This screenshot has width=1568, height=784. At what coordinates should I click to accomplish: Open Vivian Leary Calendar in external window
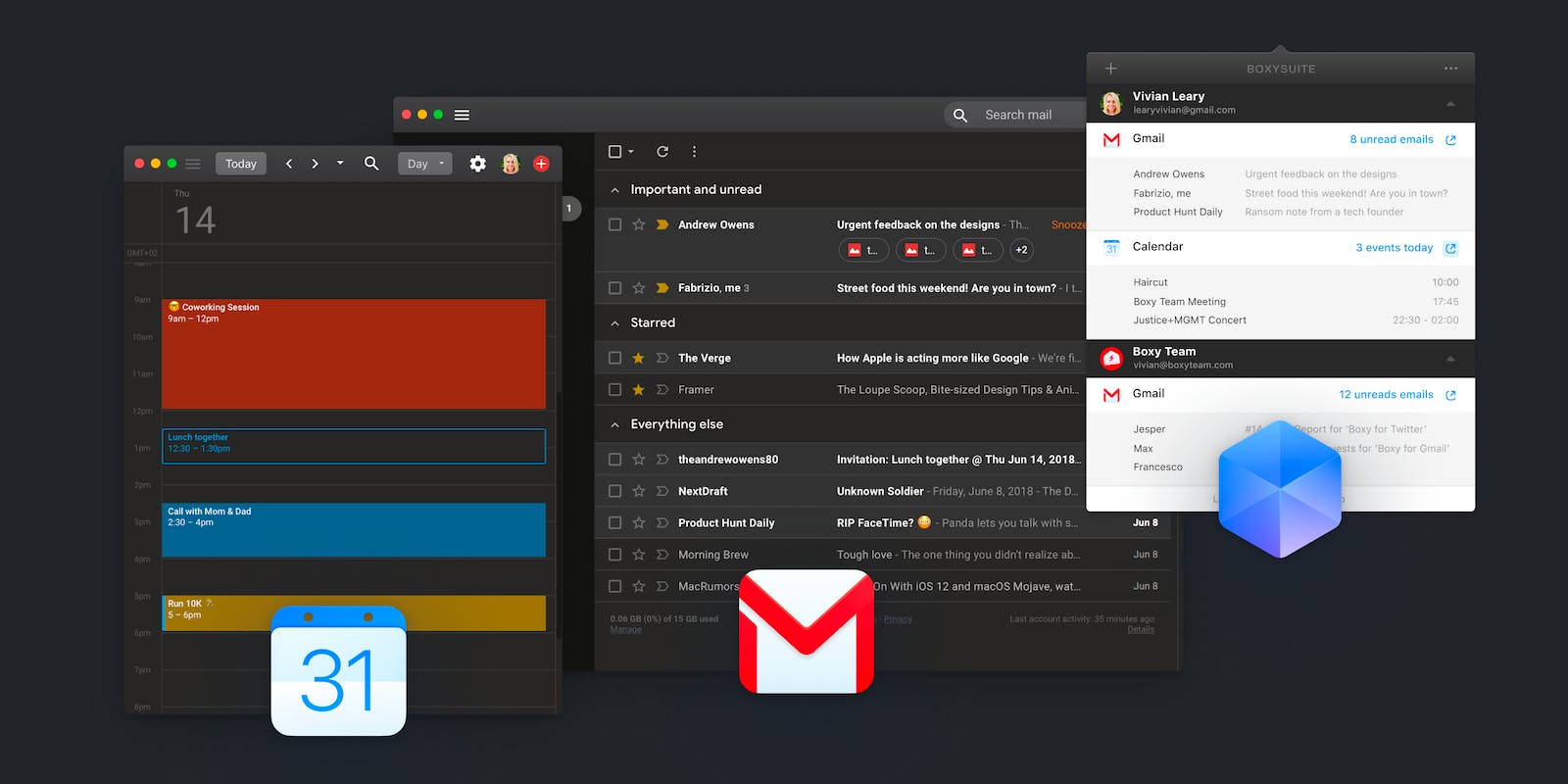pyautogui.click(x=1450, y=248)
